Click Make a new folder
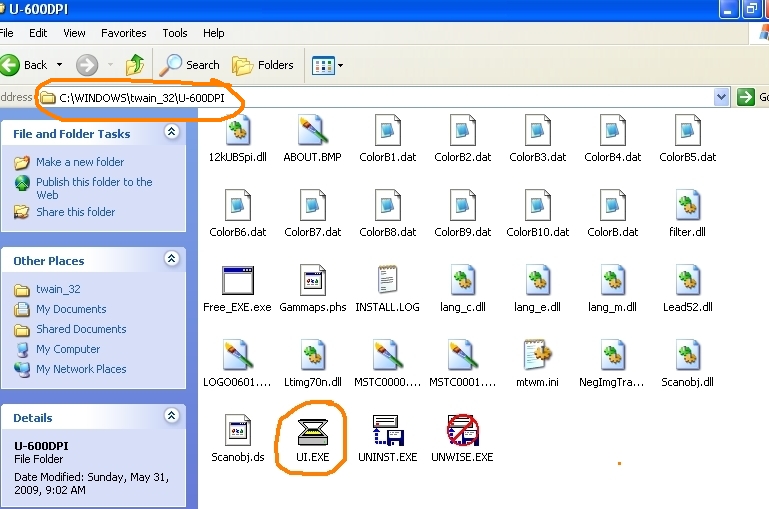The image size is (769, 509). (x=80, y=162)
